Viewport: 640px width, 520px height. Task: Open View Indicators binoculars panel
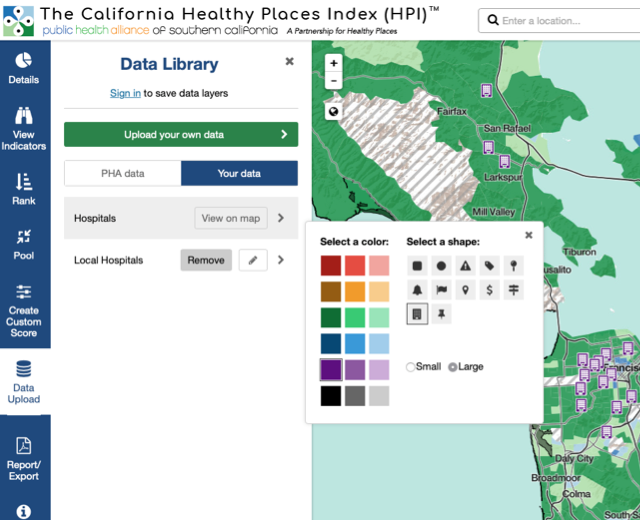(x=24, y=125)
